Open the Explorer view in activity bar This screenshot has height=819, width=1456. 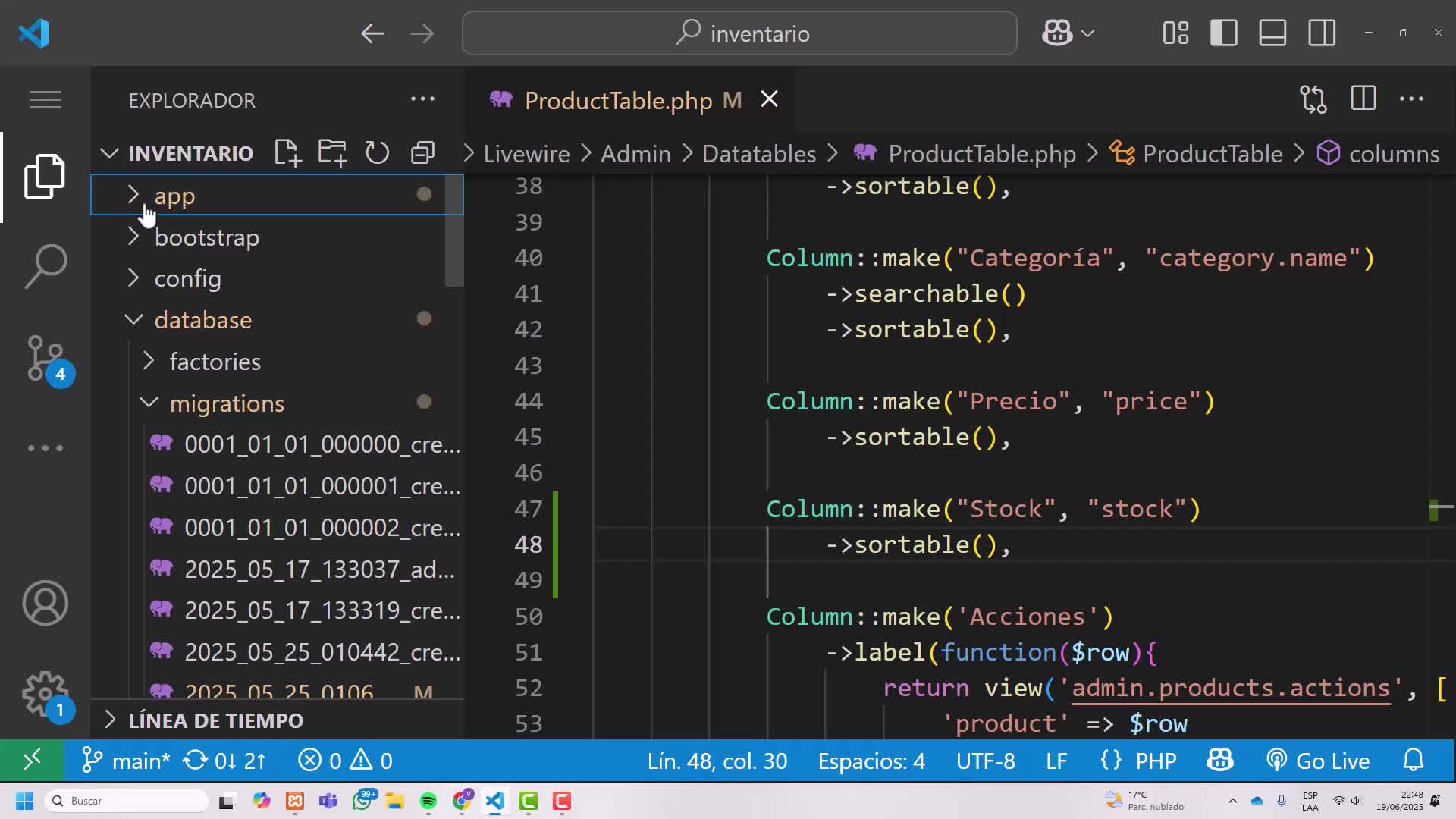[45, 177]
